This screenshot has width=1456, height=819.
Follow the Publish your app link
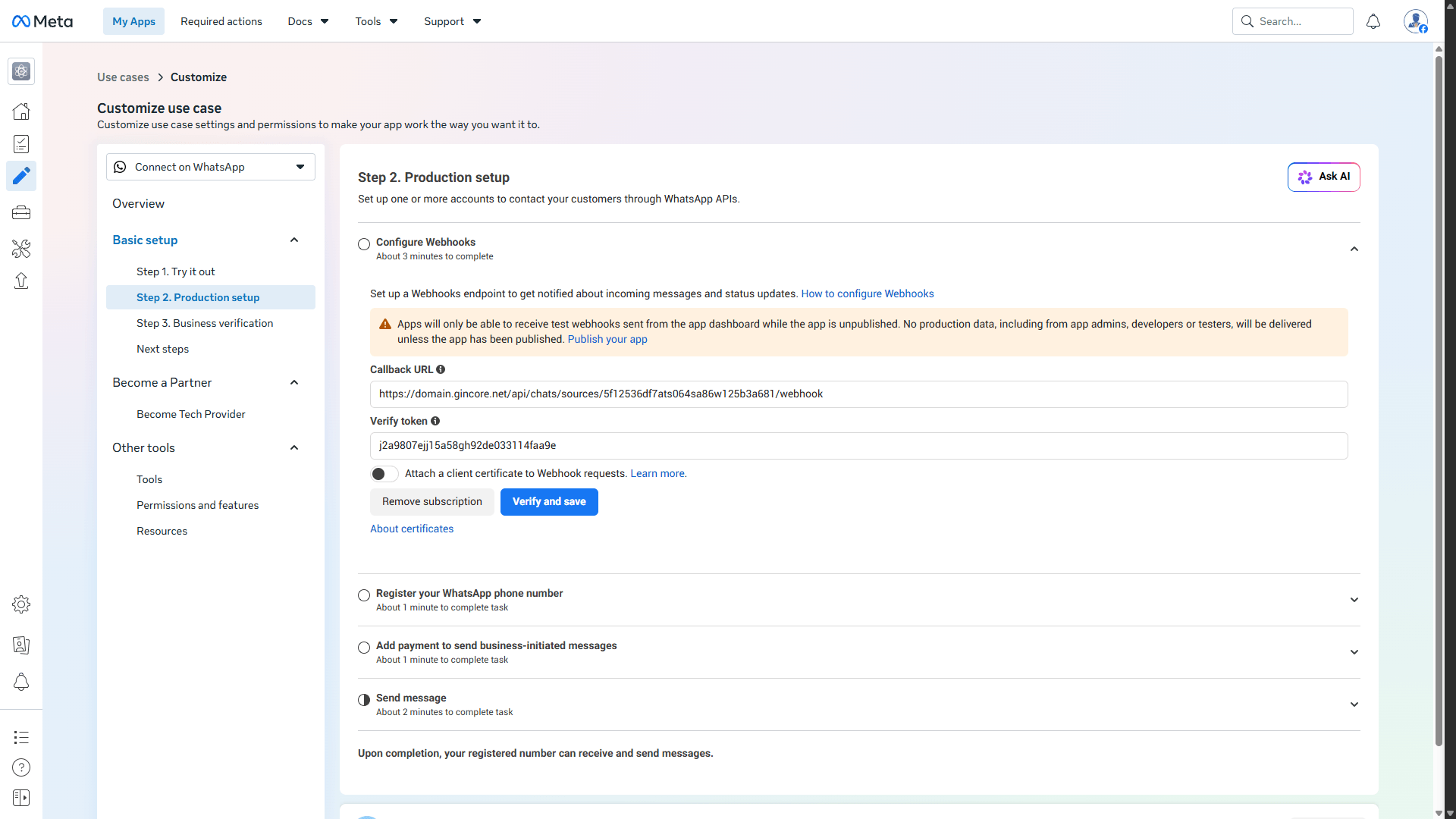(x=607, y=339)
